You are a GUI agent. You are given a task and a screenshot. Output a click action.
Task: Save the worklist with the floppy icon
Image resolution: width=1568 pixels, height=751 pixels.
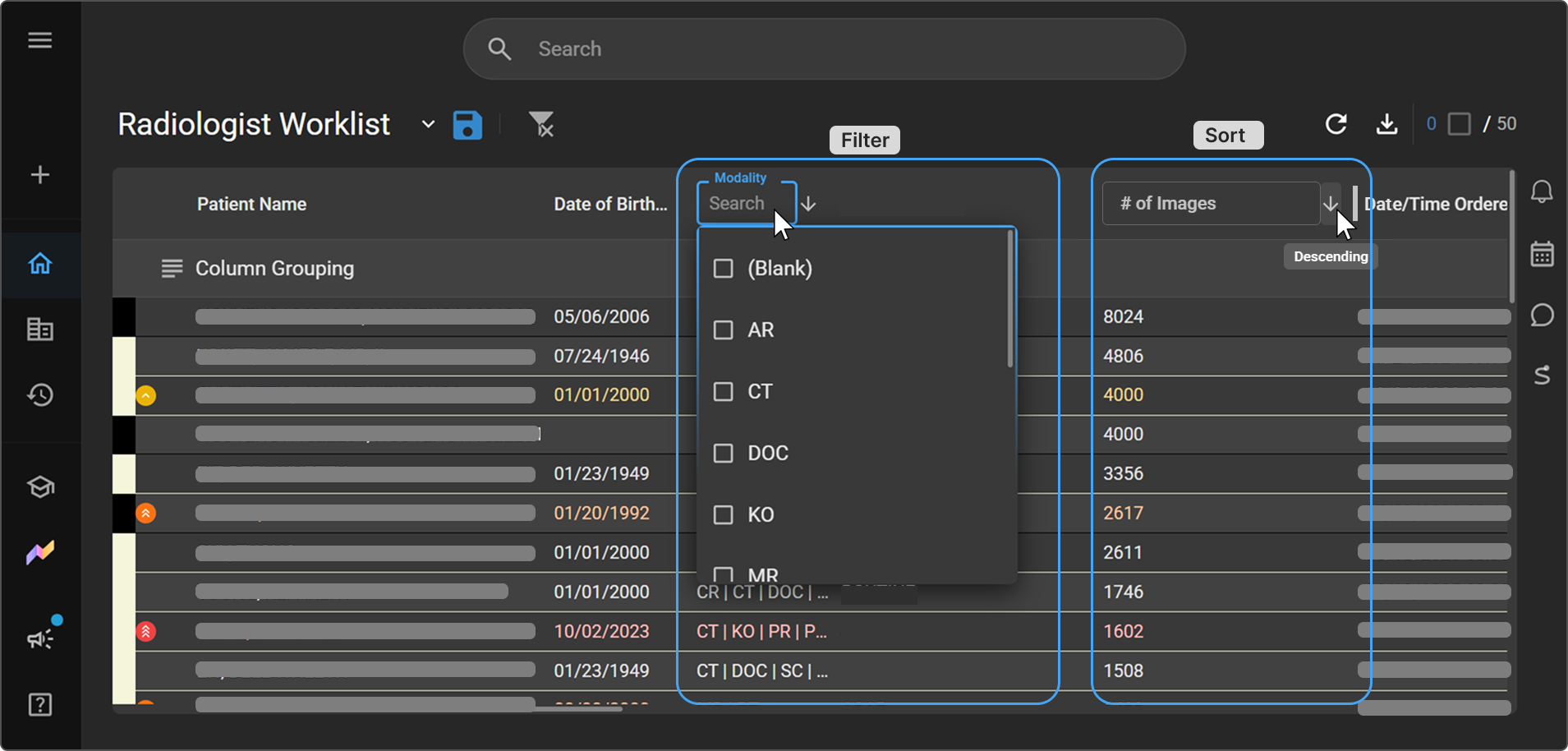(x=467, y=125)
